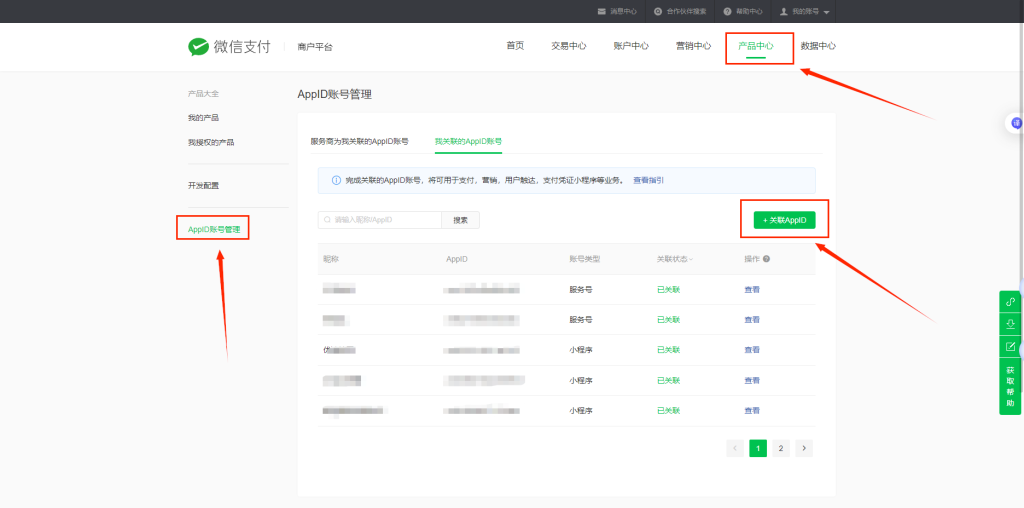Image resolution: width=1024 pixels, height=508 pixels.
Task: Click the edit note icon in green side panel
Action: (x=1010, y=346)
